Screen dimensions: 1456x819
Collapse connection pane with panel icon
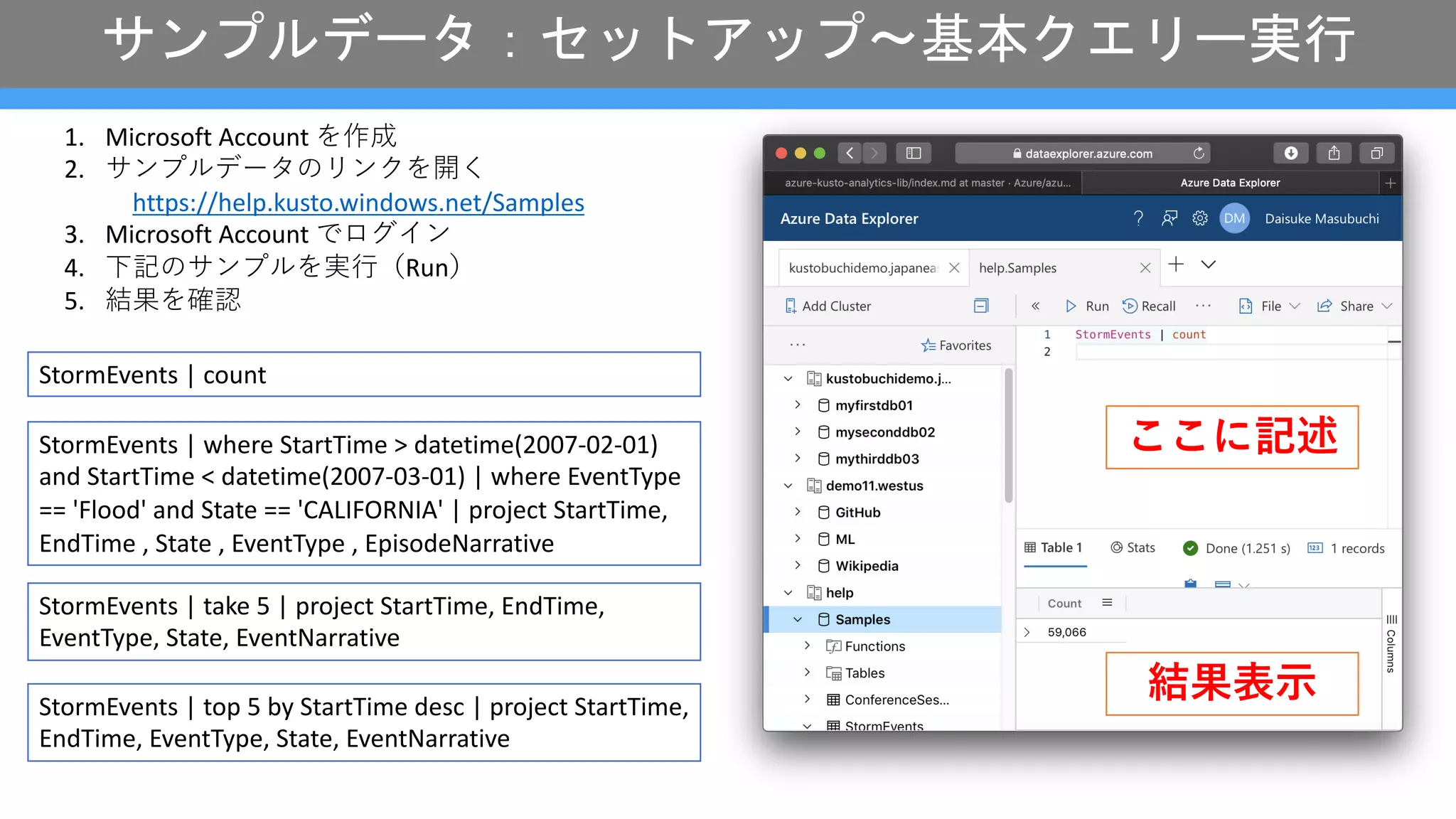coord(981,306)
